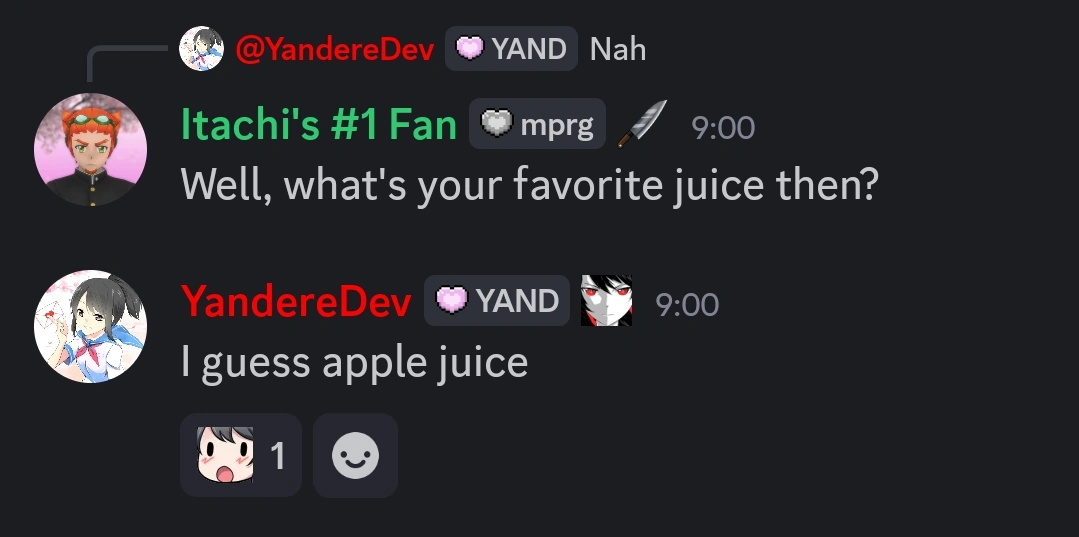
Task: Click the mprg server tag badge
Action: (537, 124)
